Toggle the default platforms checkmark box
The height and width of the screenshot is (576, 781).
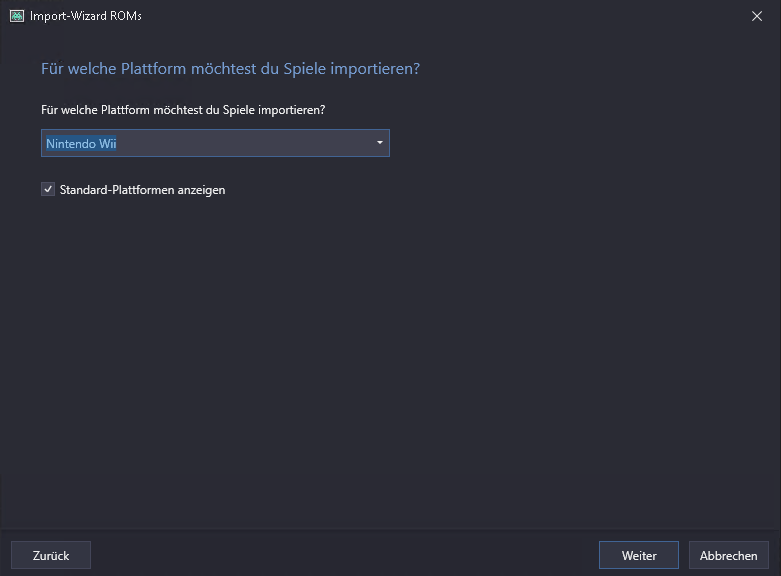coord(48,189)
